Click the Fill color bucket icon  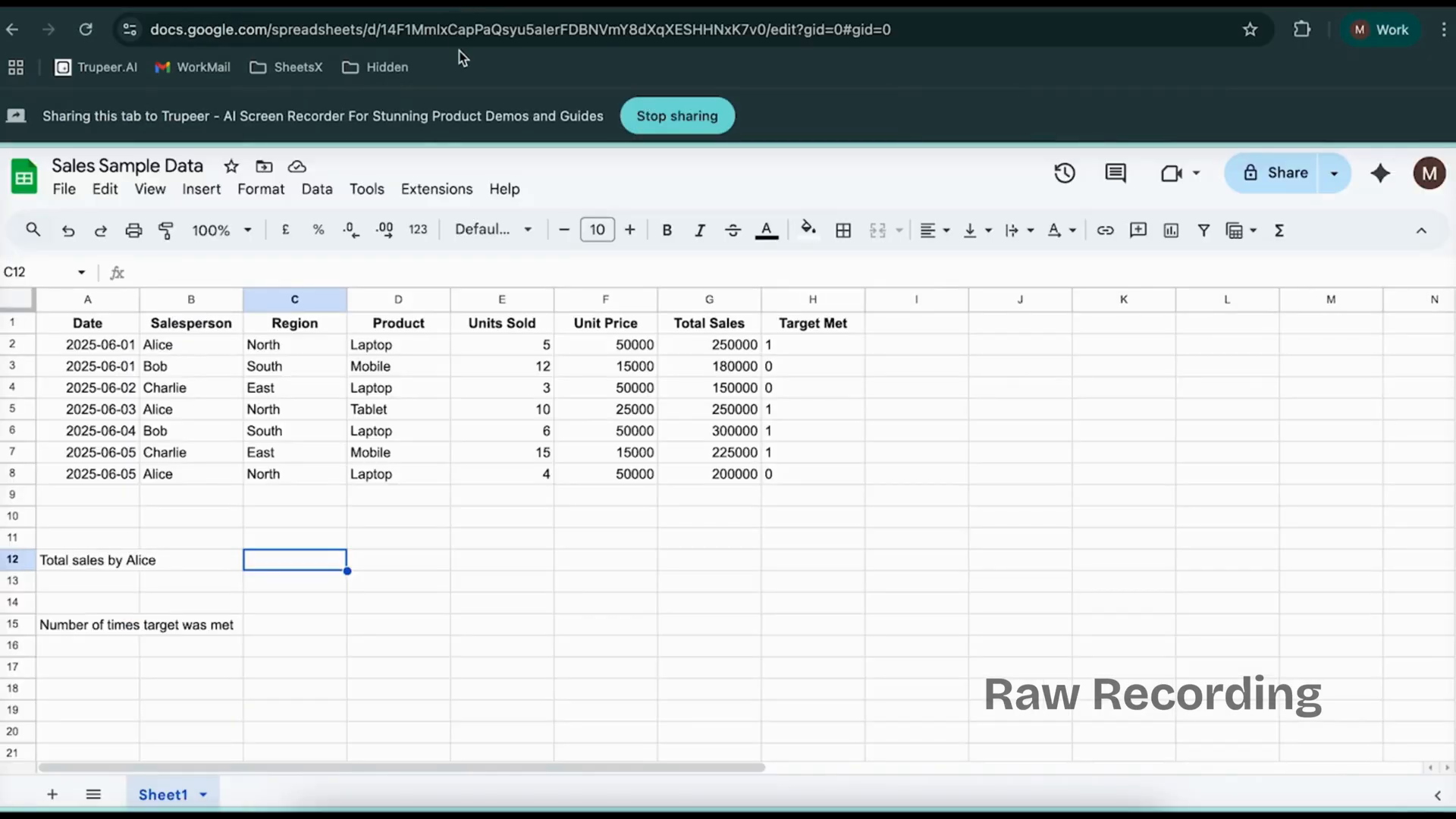[808, 230]
